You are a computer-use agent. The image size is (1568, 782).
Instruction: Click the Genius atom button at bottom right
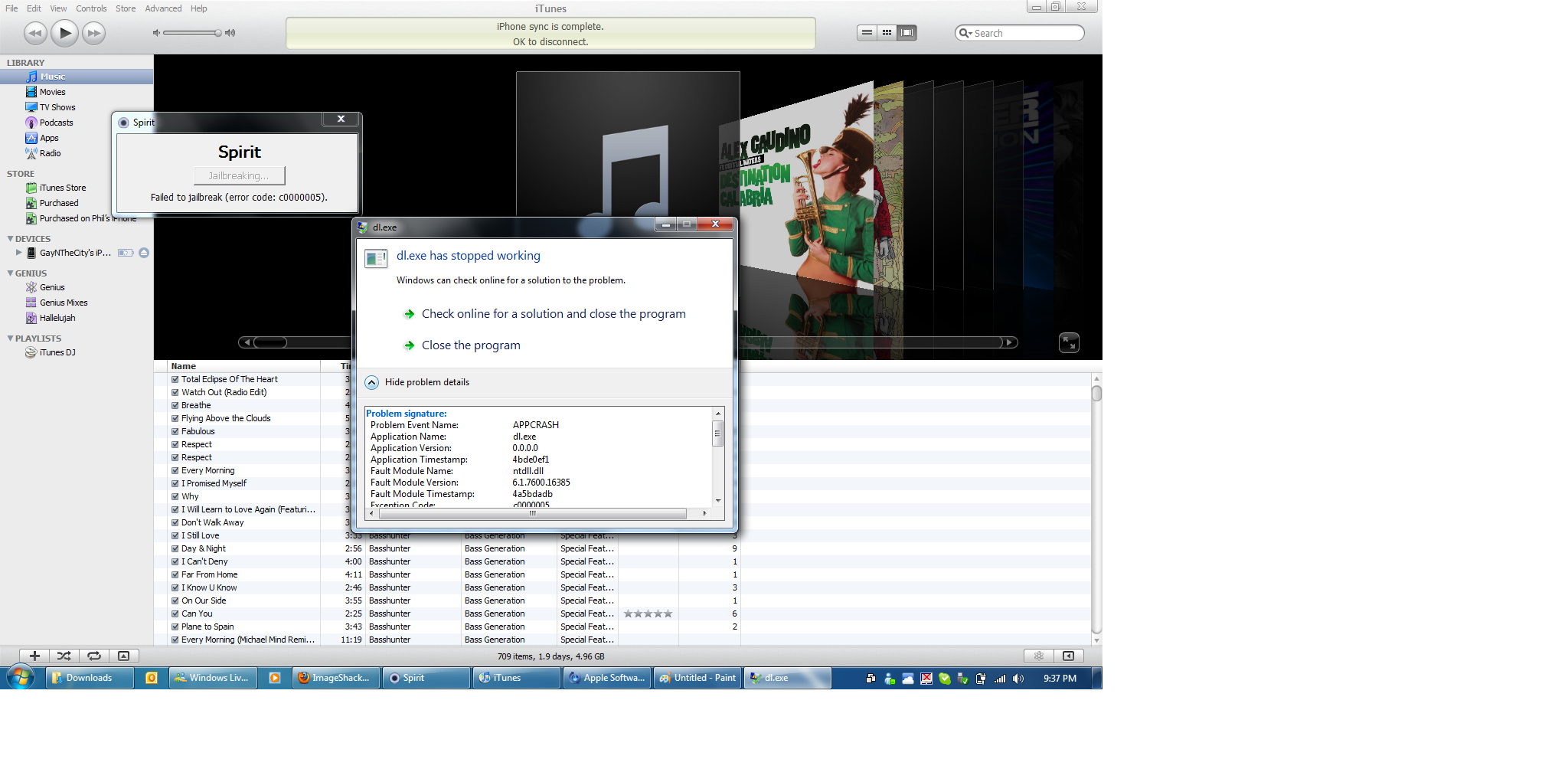pyautogui.click(x=1039, y=656)
